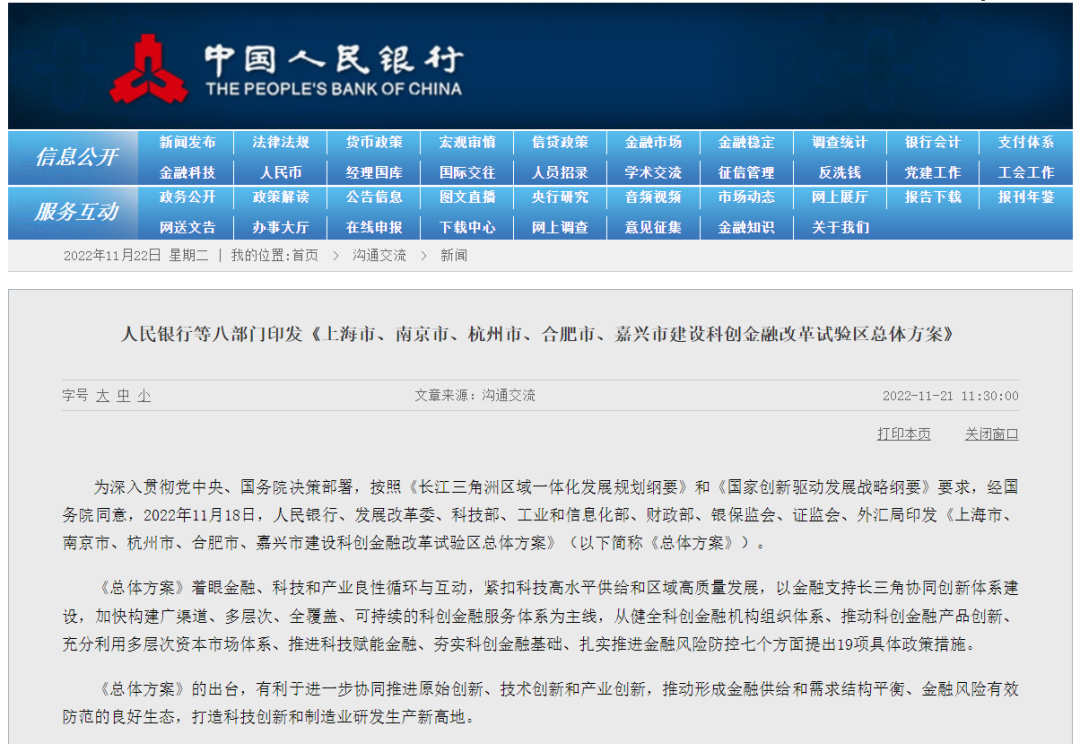The image size is (1080, 744).
Task: Click 关于我们 navigation item
Action: coord(840,227)
